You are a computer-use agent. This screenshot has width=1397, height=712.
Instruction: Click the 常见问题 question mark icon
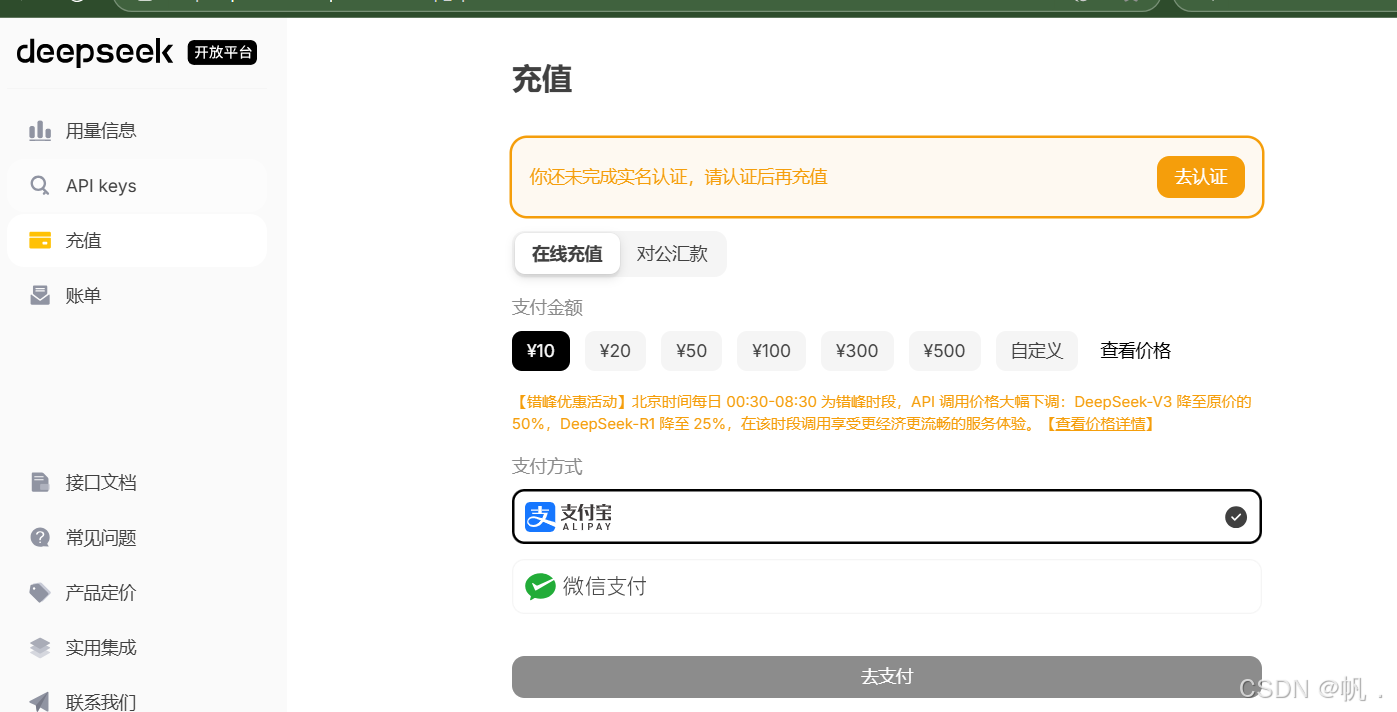coord(40,537)
